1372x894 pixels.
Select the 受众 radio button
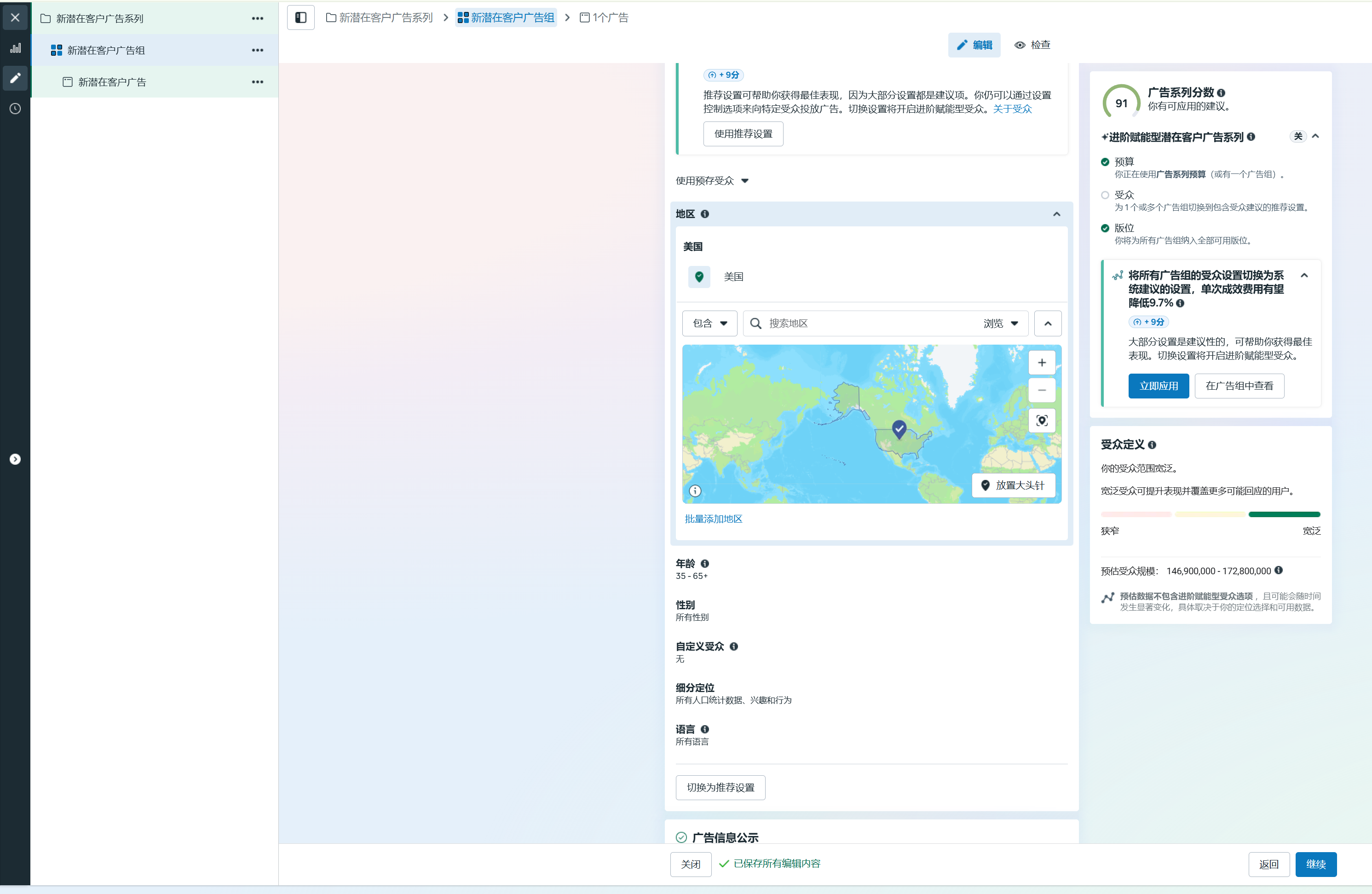click(x=1106, y=195)
